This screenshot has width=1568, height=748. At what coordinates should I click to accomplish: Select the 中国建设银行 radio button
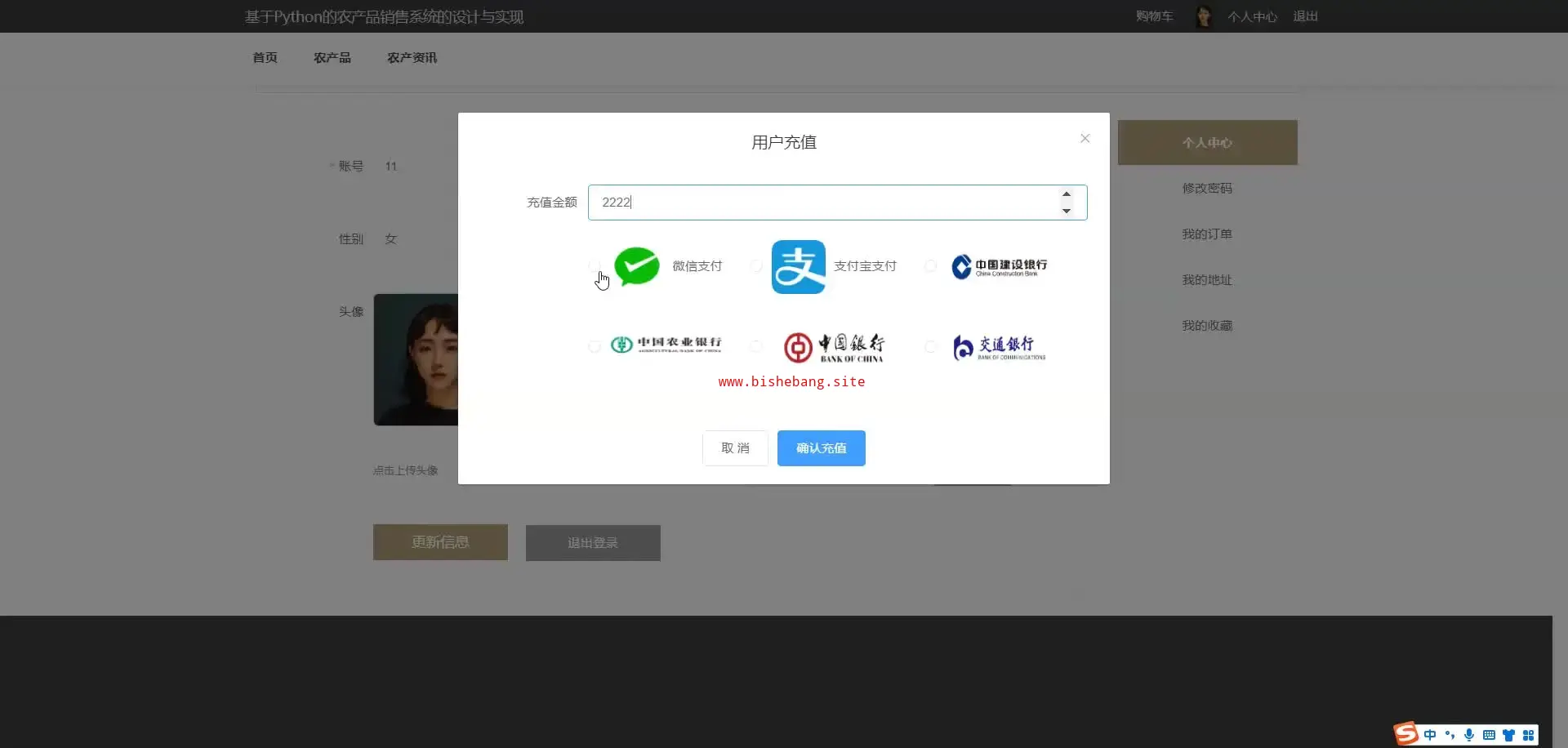(x=930, y=266)
